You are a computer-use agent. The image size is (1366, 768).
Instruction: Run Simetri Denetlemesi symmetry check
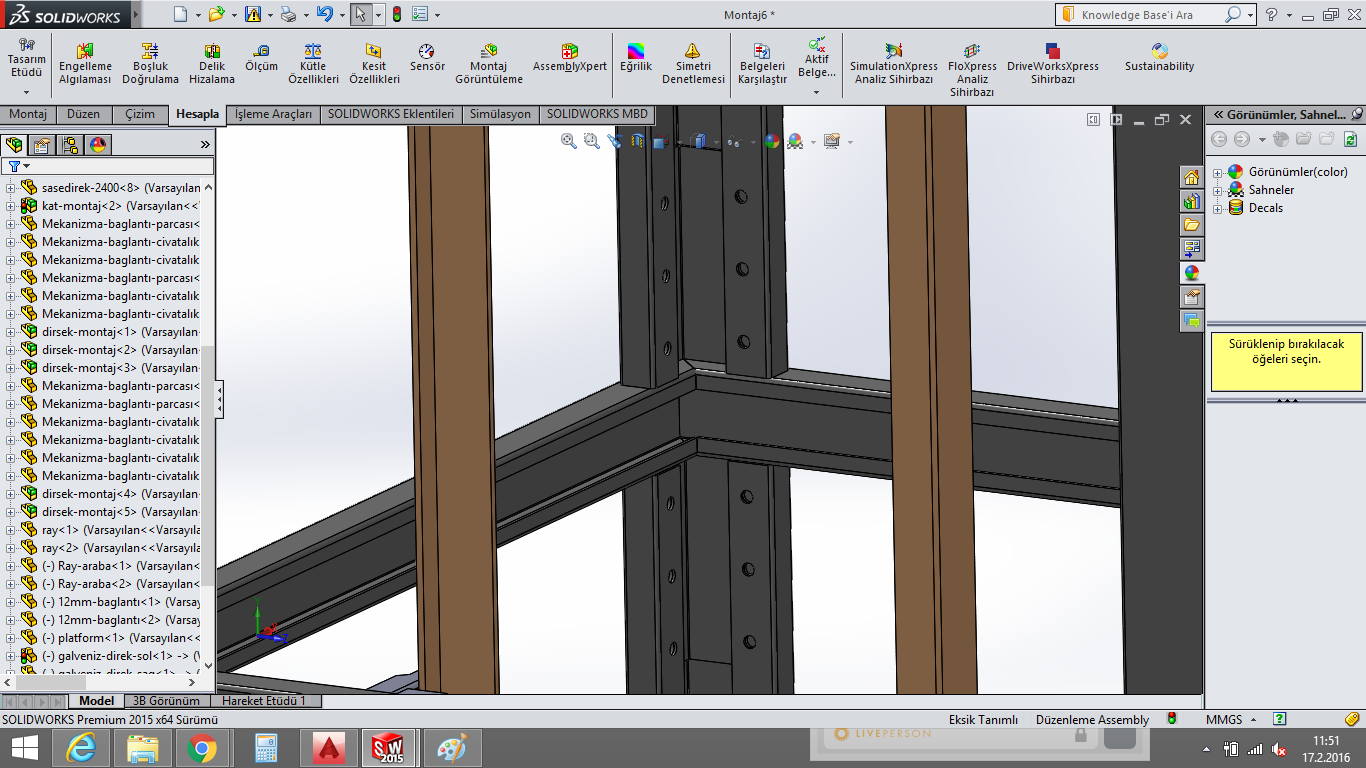pyautogui.click(x=693, y=64)
